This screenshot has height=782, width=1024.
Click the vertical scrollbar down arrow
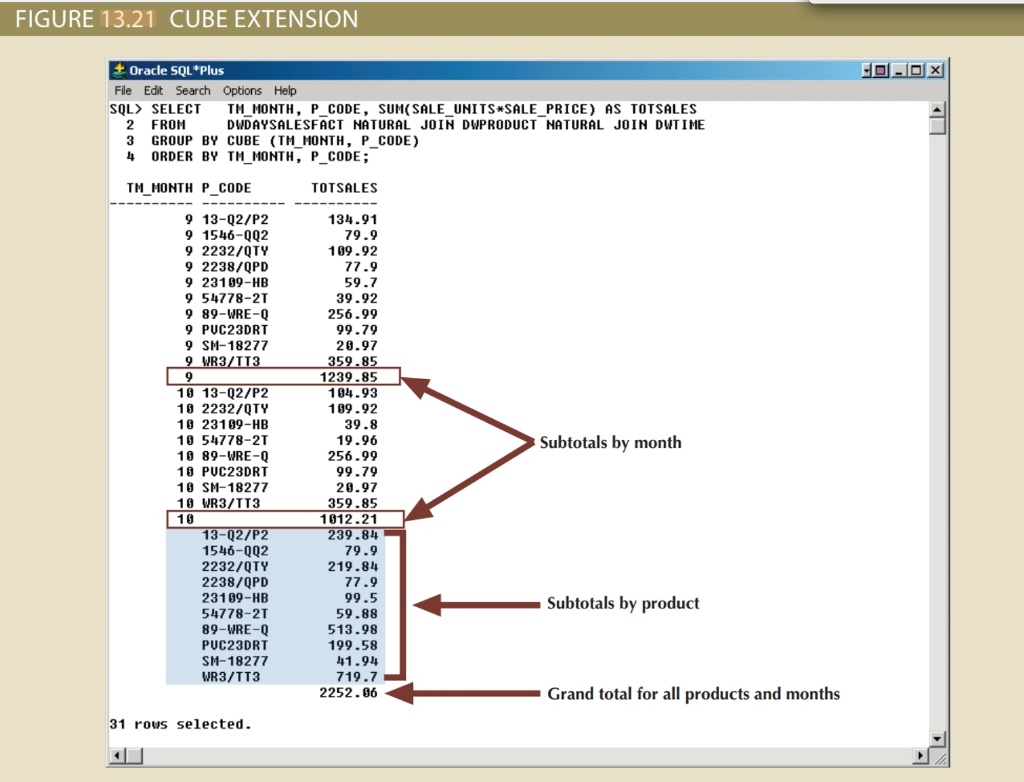point(936,738)
